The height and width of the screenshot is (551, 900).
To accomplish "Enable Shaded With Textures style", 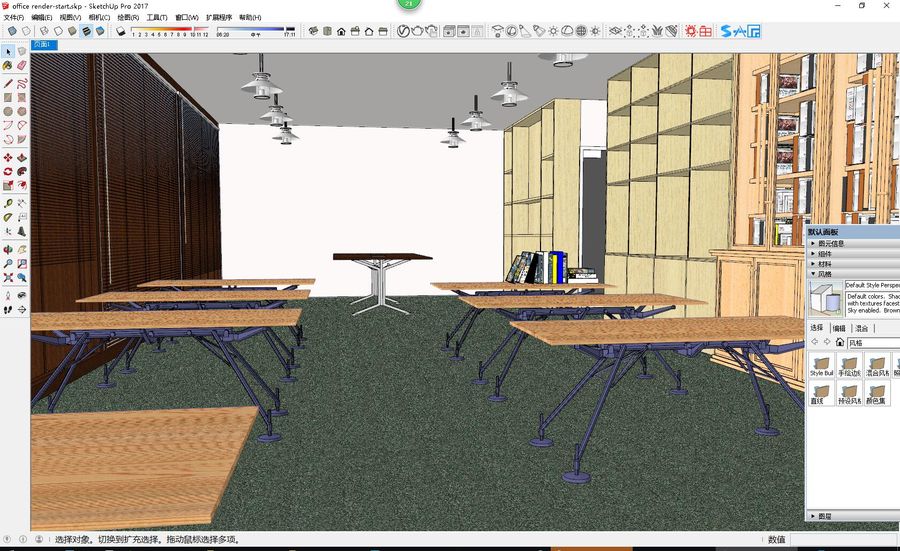I will (x=86, y=31).
